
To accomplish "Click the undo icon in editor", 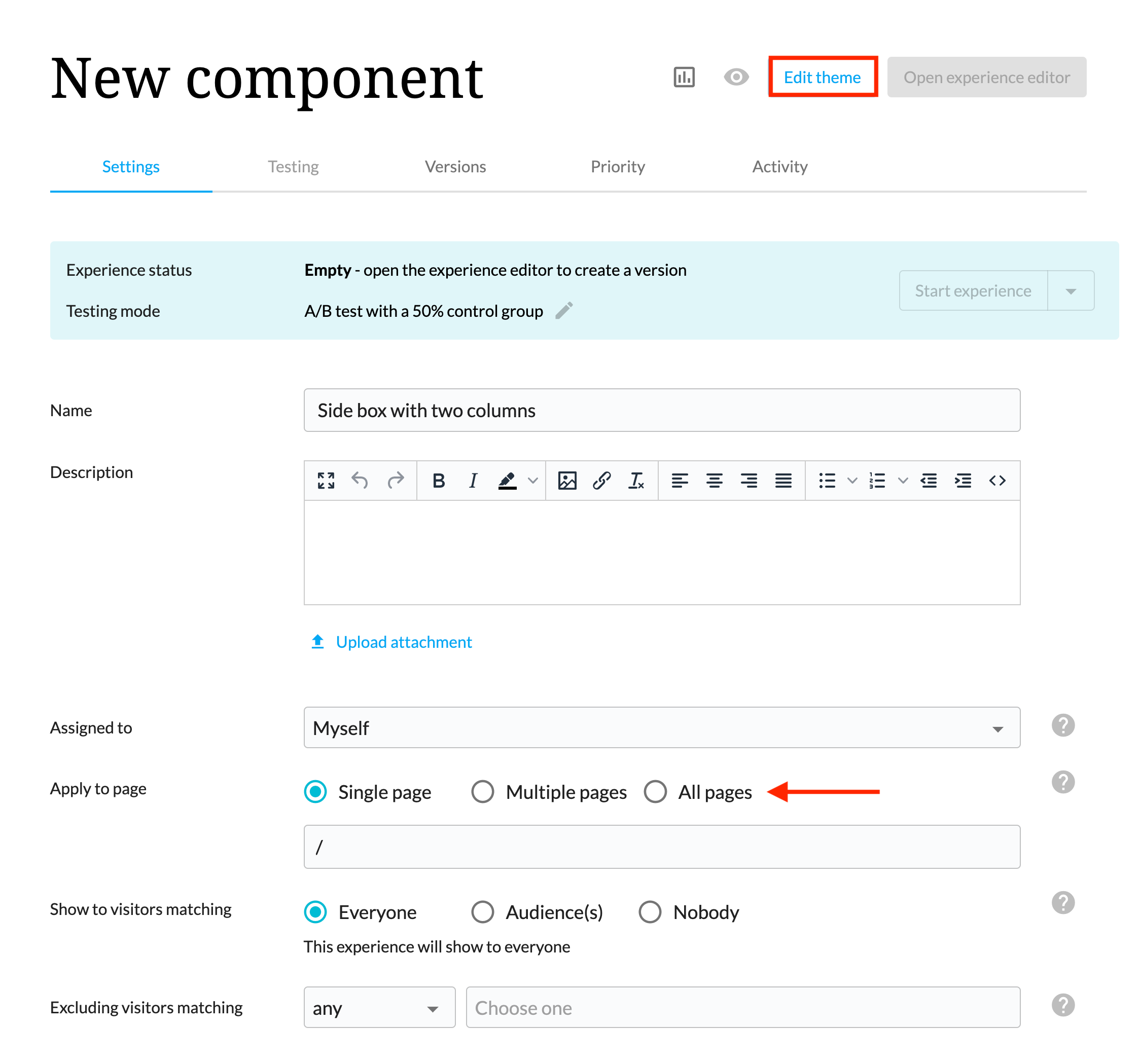I will 360,481.
